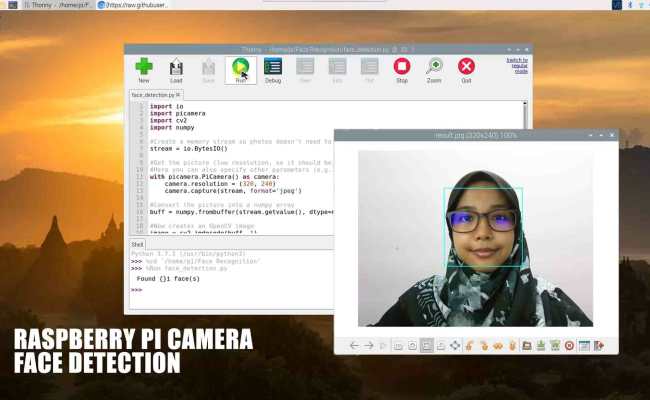Click 'Found {}1 face(s)' shell output

168,279
